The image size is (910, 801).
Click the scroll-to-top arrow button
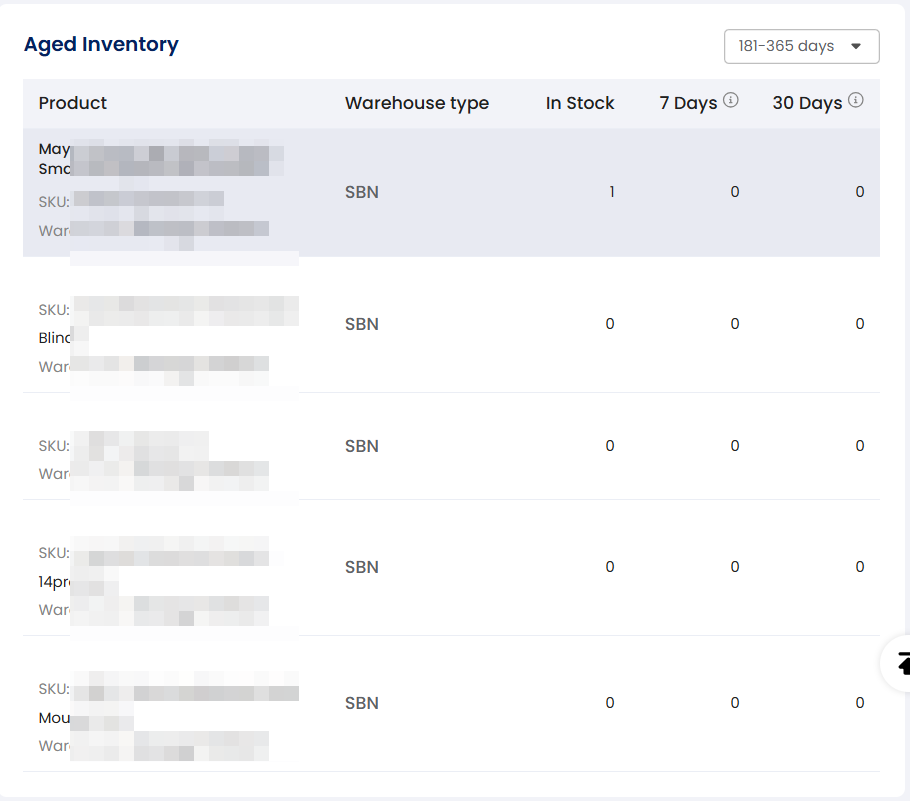click(x=900, y=662)
